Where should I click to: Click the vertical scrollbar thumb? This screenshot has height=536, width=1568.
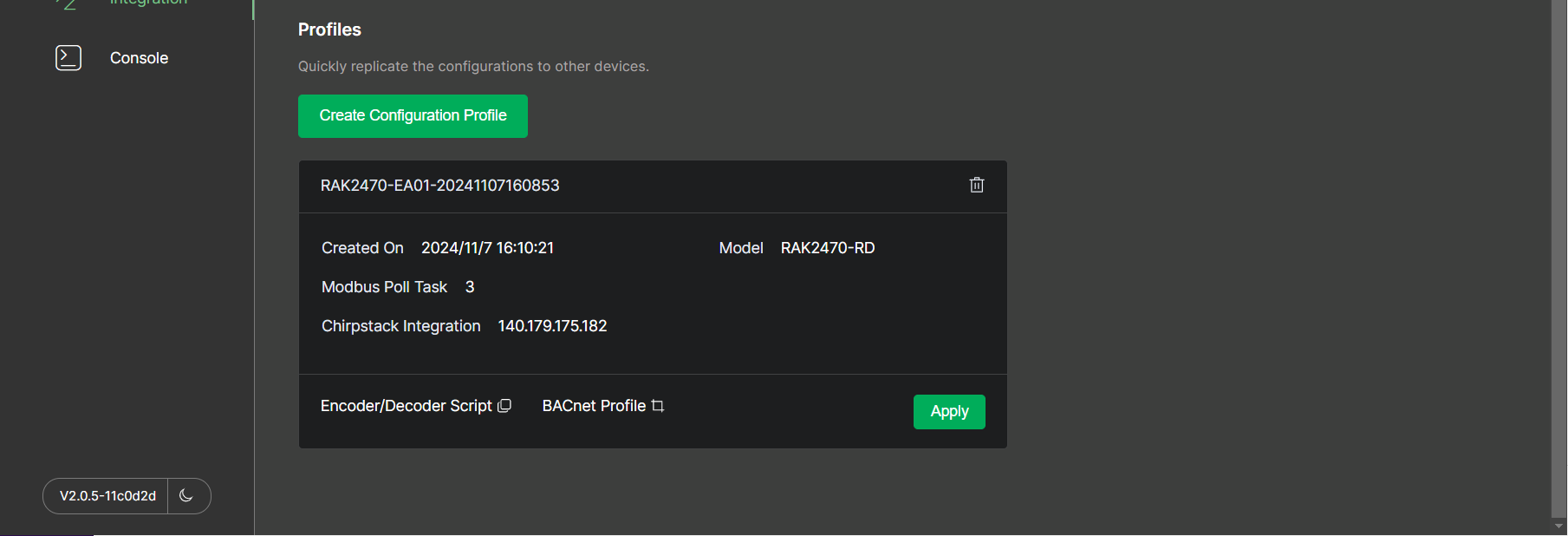pyautogui.click(x=1558, y=258)
